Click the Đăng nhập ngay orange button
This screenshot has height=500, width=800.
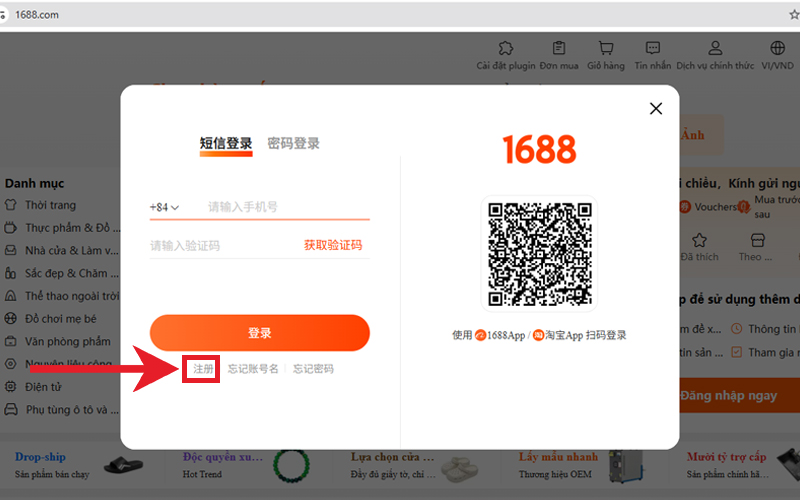[x=740, y=395]
